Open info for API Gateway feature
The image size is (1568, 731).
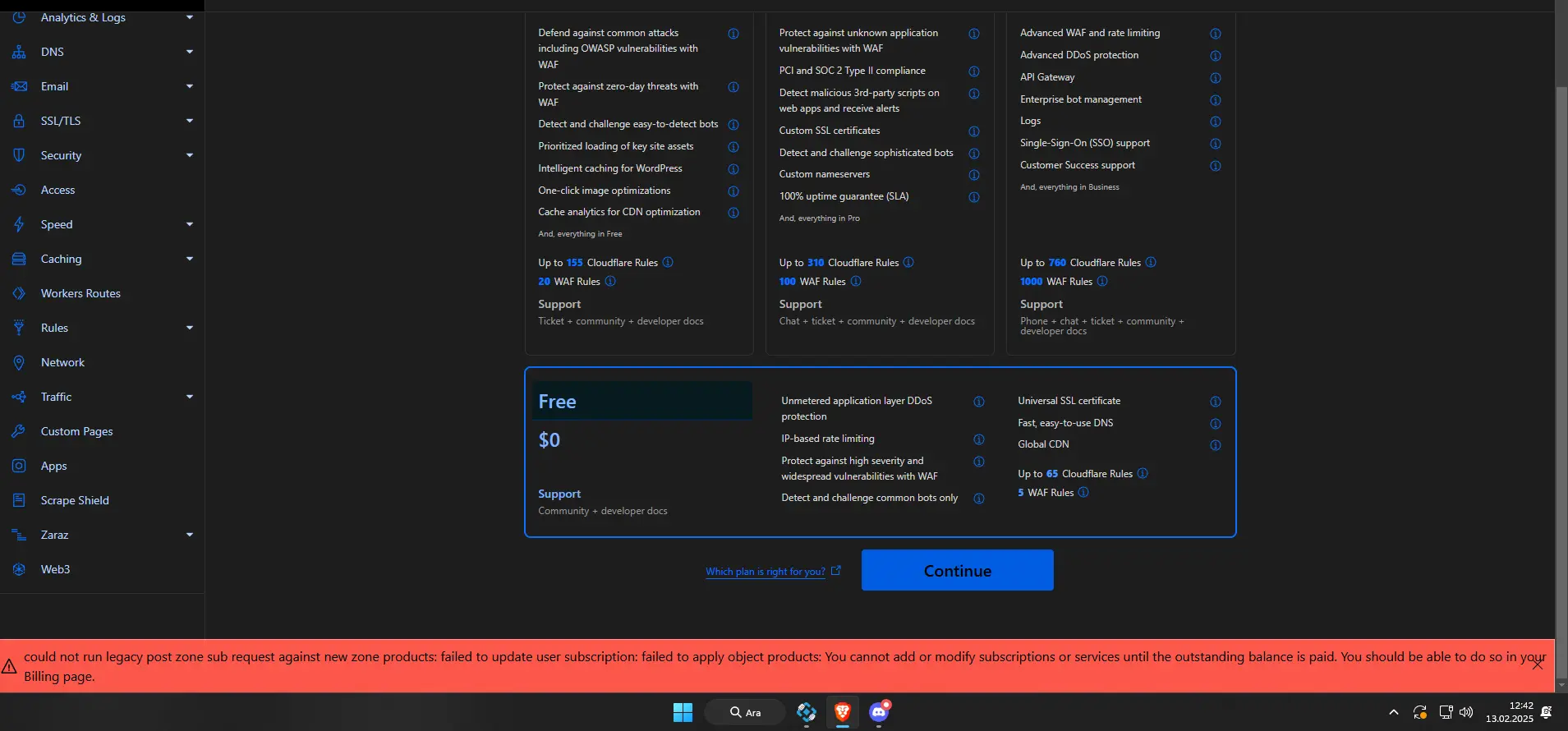tap(1216, 78)
